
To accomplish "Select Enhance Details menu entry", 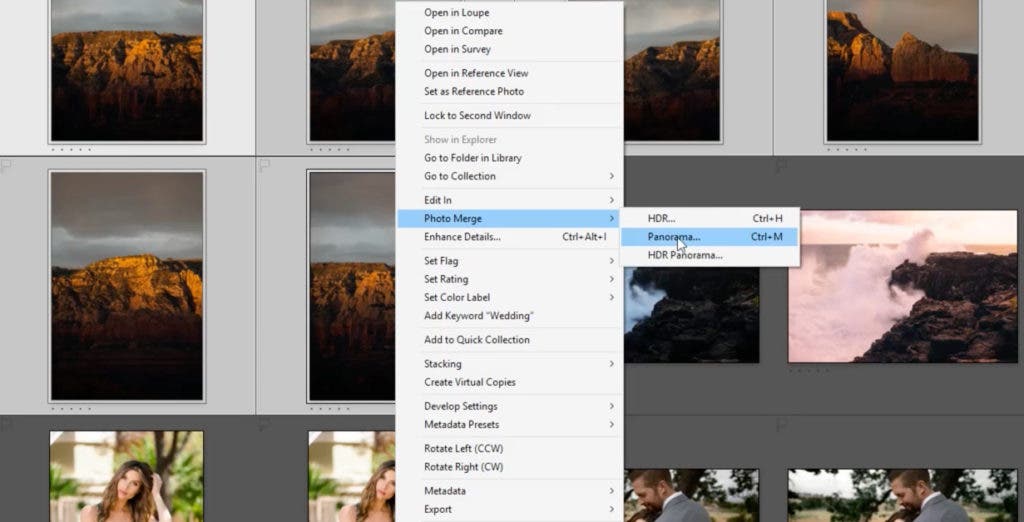I will coord(462,237).
